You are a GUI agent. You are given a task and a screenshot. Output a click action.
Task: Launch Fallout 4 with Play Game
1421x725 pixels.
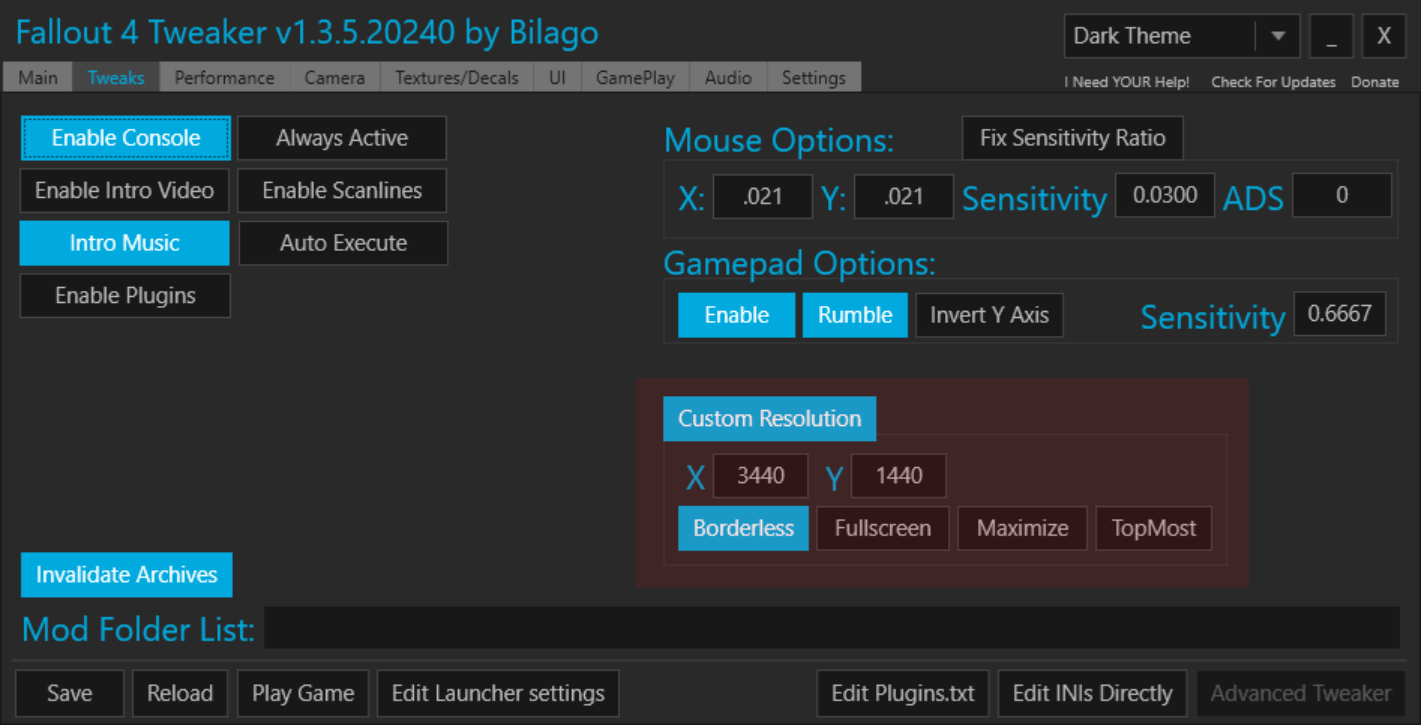tap(303, 693)
